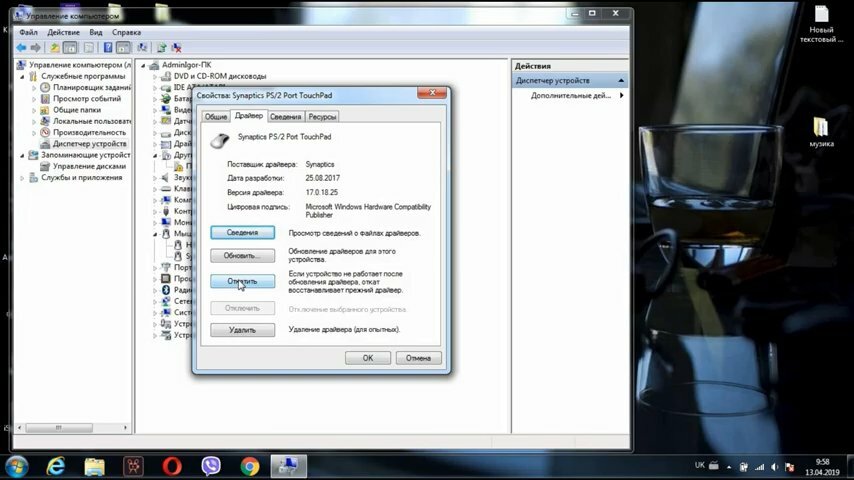Click the Удалить driver button
Viewport: 854px width, 480px height.
242,330
